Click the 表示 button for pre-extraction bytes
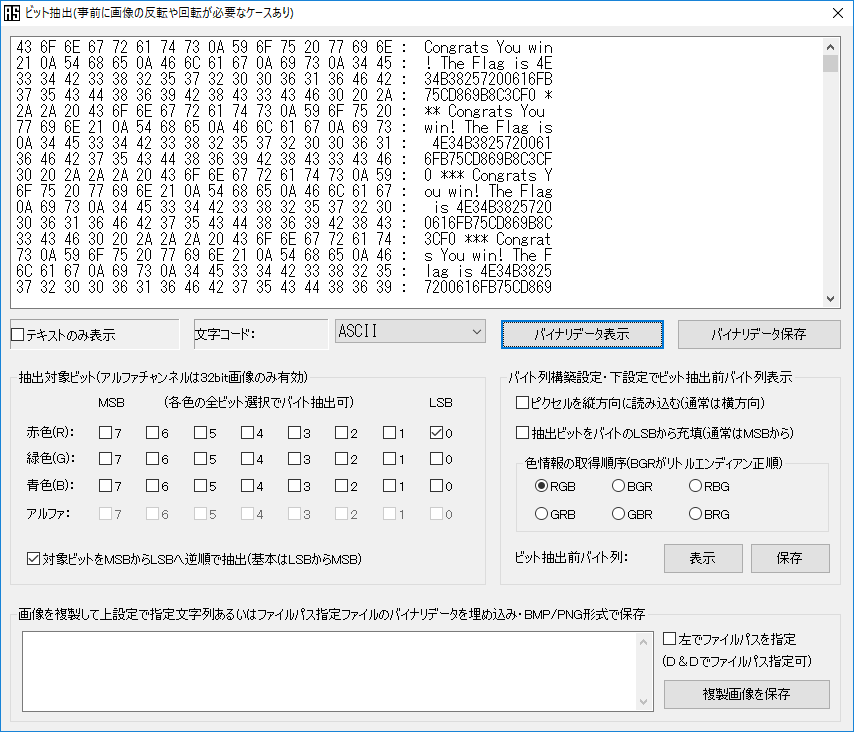854x732 pixels. pos(703,558)
